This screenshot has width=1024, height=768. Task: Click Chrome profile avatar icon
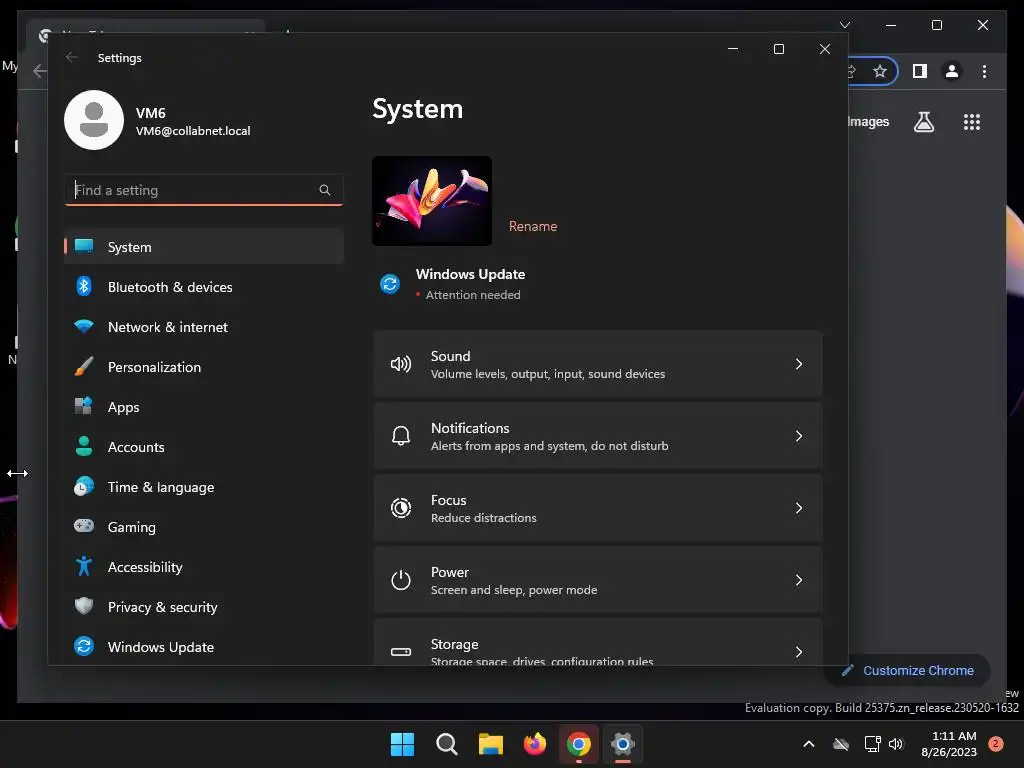click(x=952, y=71)
